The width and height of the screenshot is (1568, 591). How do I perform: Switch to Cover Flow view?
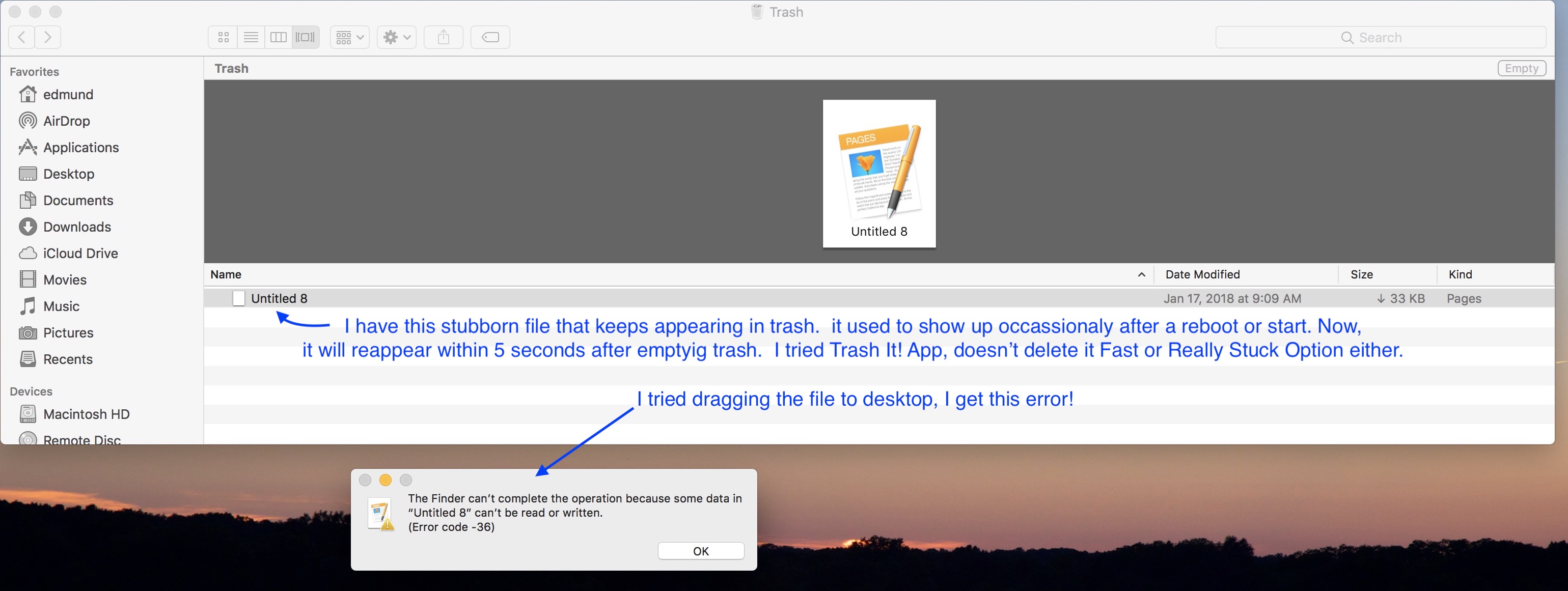[x=306, y=37]
